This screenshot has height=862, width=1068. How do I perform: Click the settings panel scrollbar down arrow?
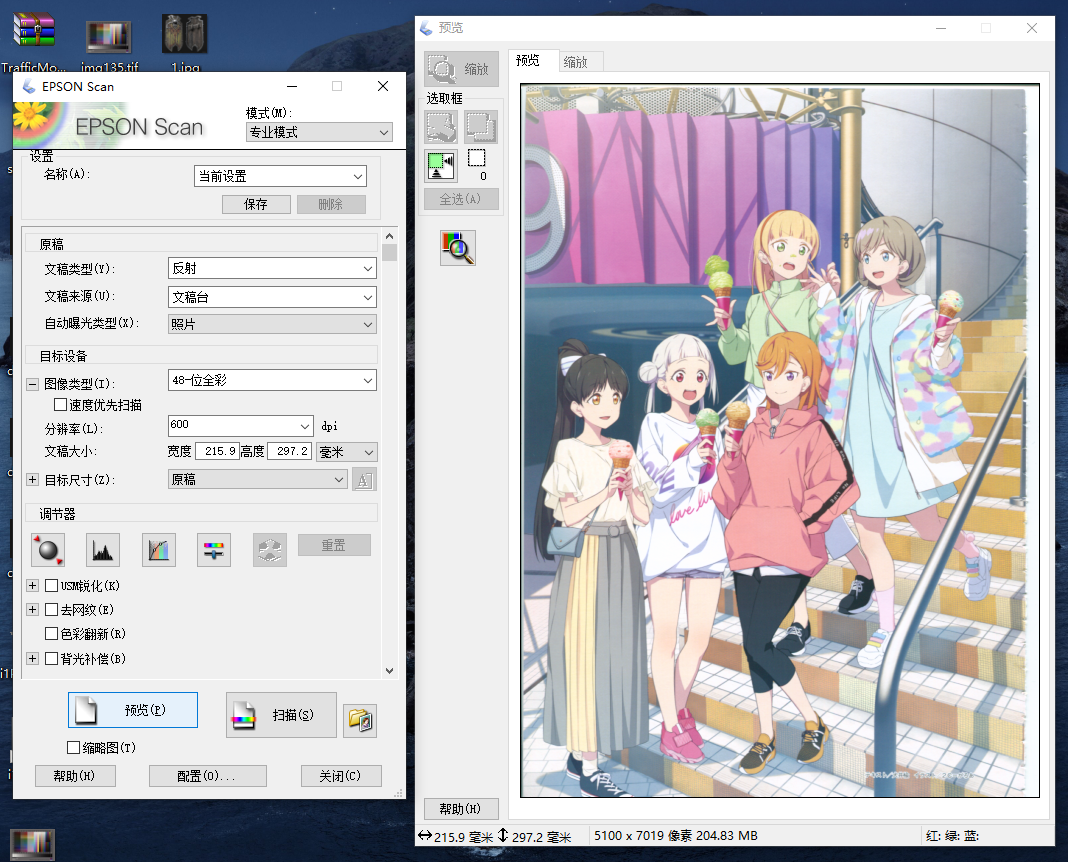click(x=389, y=671)
